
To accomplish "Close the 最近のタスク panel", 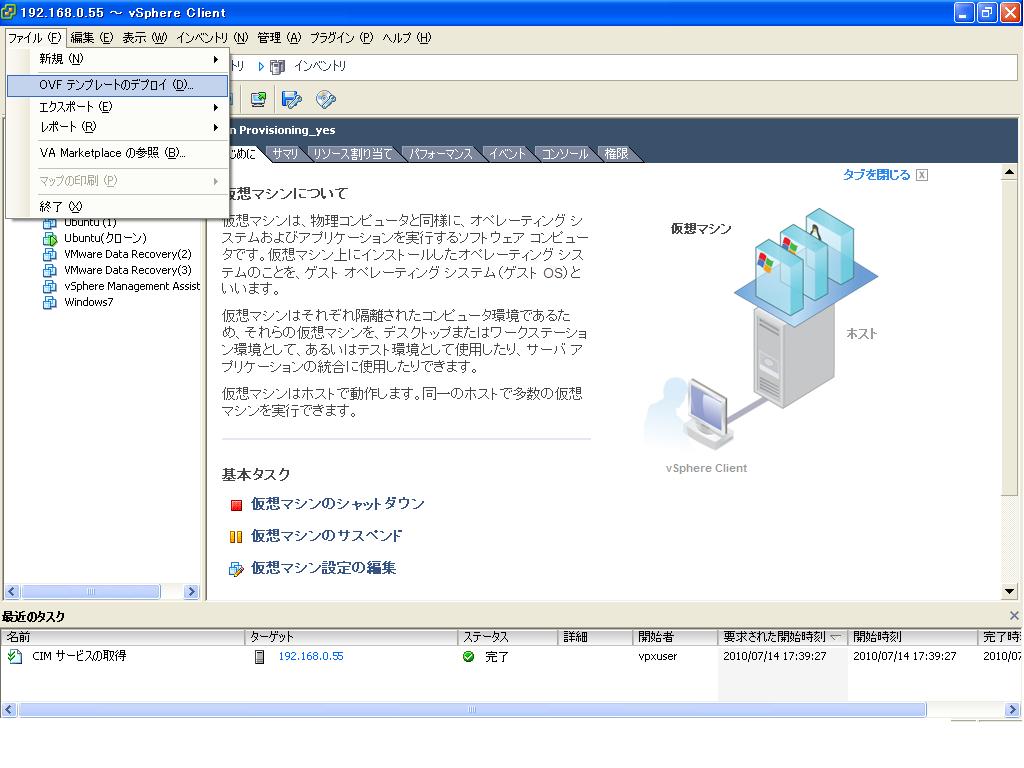I will pyautogui.click(x=1014, y=615).
